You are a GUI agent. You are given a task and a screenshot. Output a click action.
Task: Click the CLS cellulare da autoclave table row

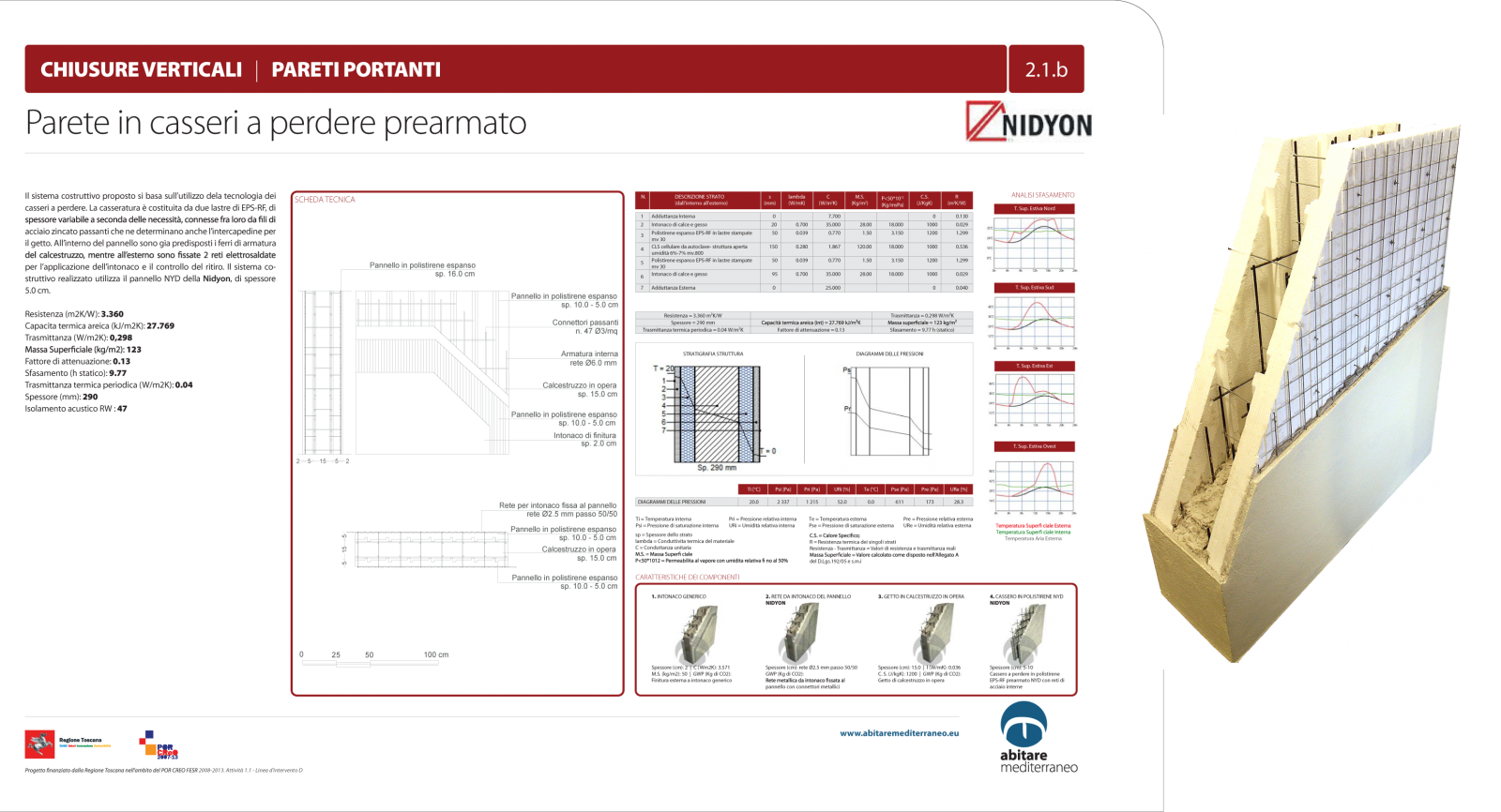coord(804,249)
